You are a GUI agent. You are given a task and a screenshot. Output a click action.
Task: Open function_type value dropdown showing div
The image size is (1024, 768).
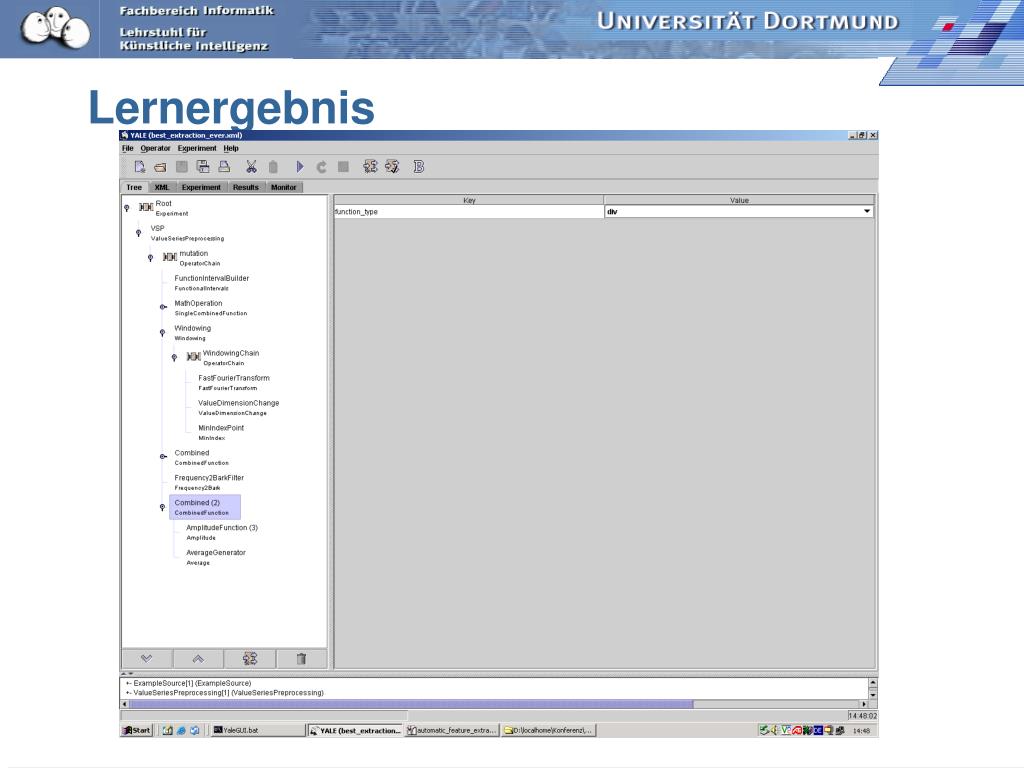click(x=739, y=212)
